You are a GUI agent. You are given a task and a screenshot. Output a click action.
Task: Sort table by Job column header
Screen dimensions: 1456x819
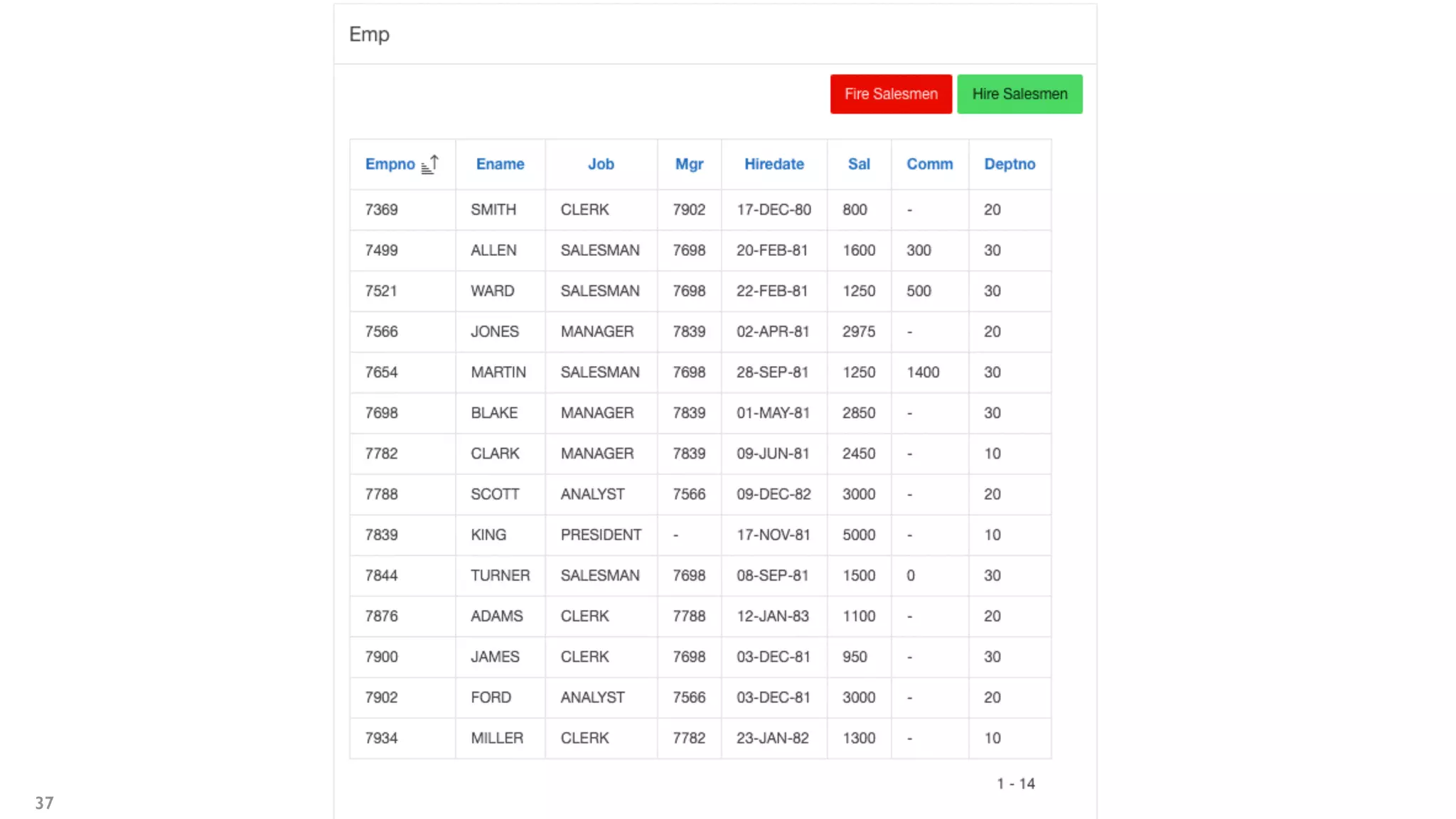point(601,164)
